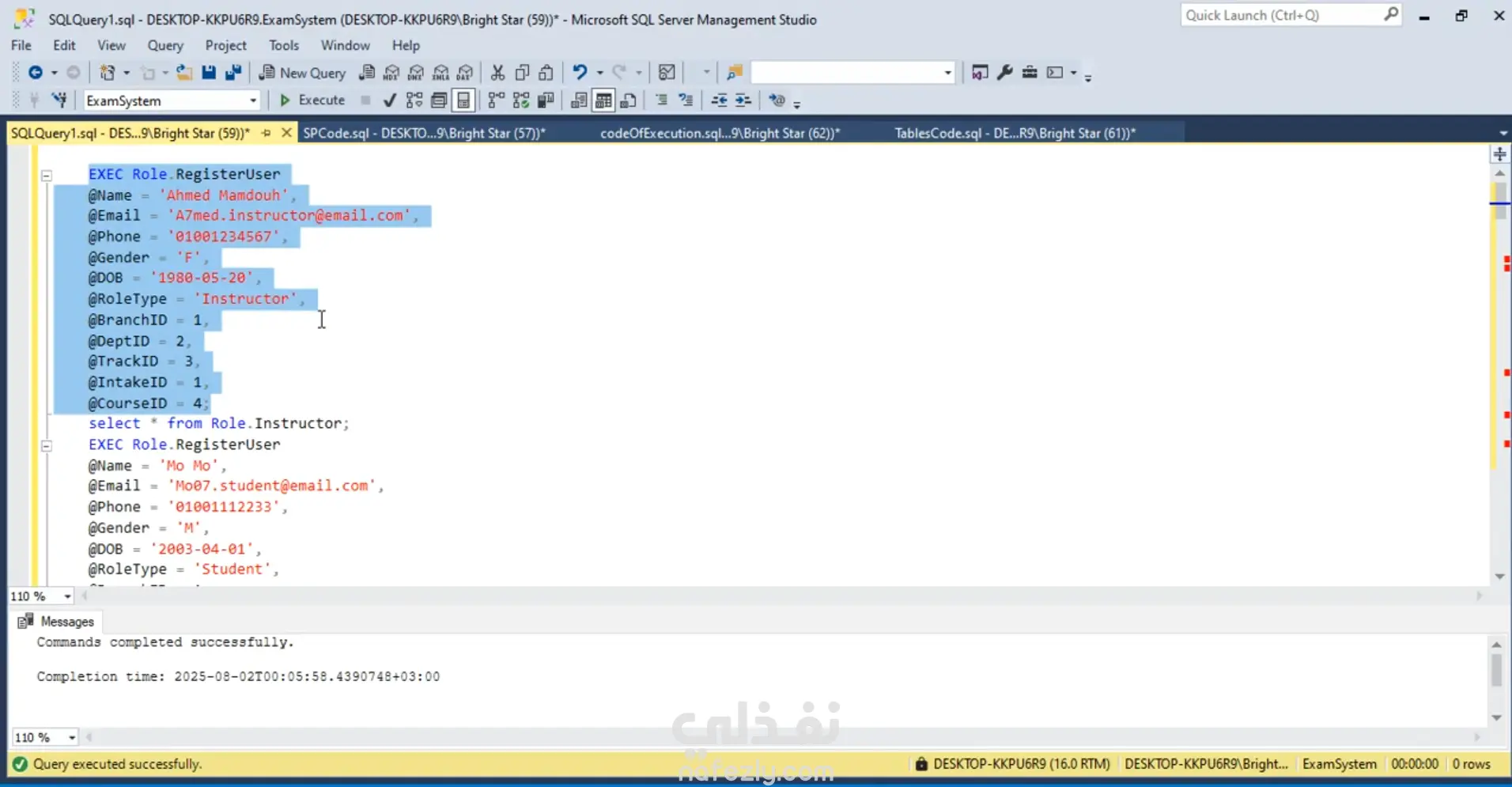Click the Change Connection icon
Screen dimensions: 1512x787
point(59,100)
